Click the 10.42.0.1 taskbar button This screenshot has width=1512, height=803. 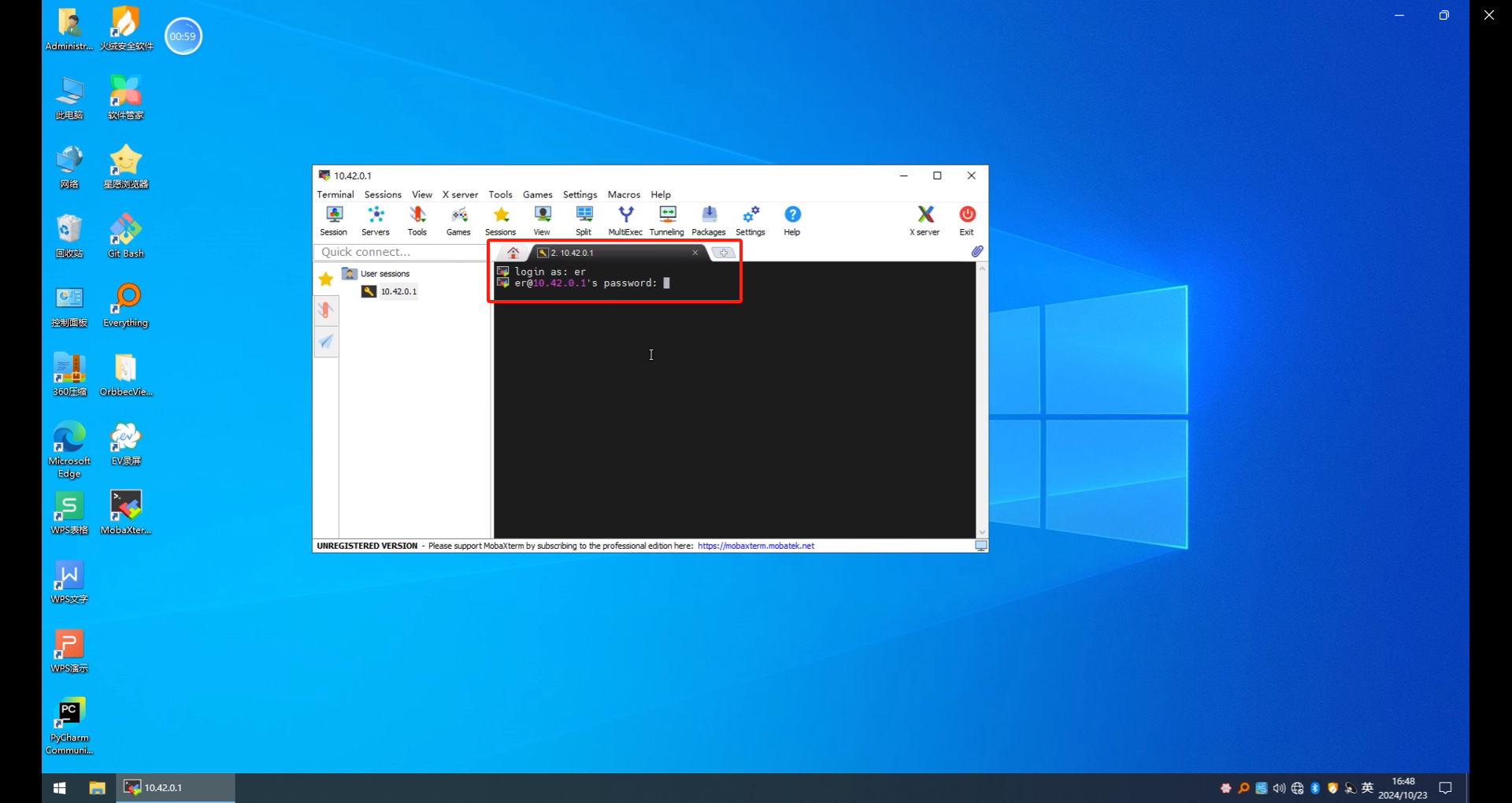[x=176, y=788]
